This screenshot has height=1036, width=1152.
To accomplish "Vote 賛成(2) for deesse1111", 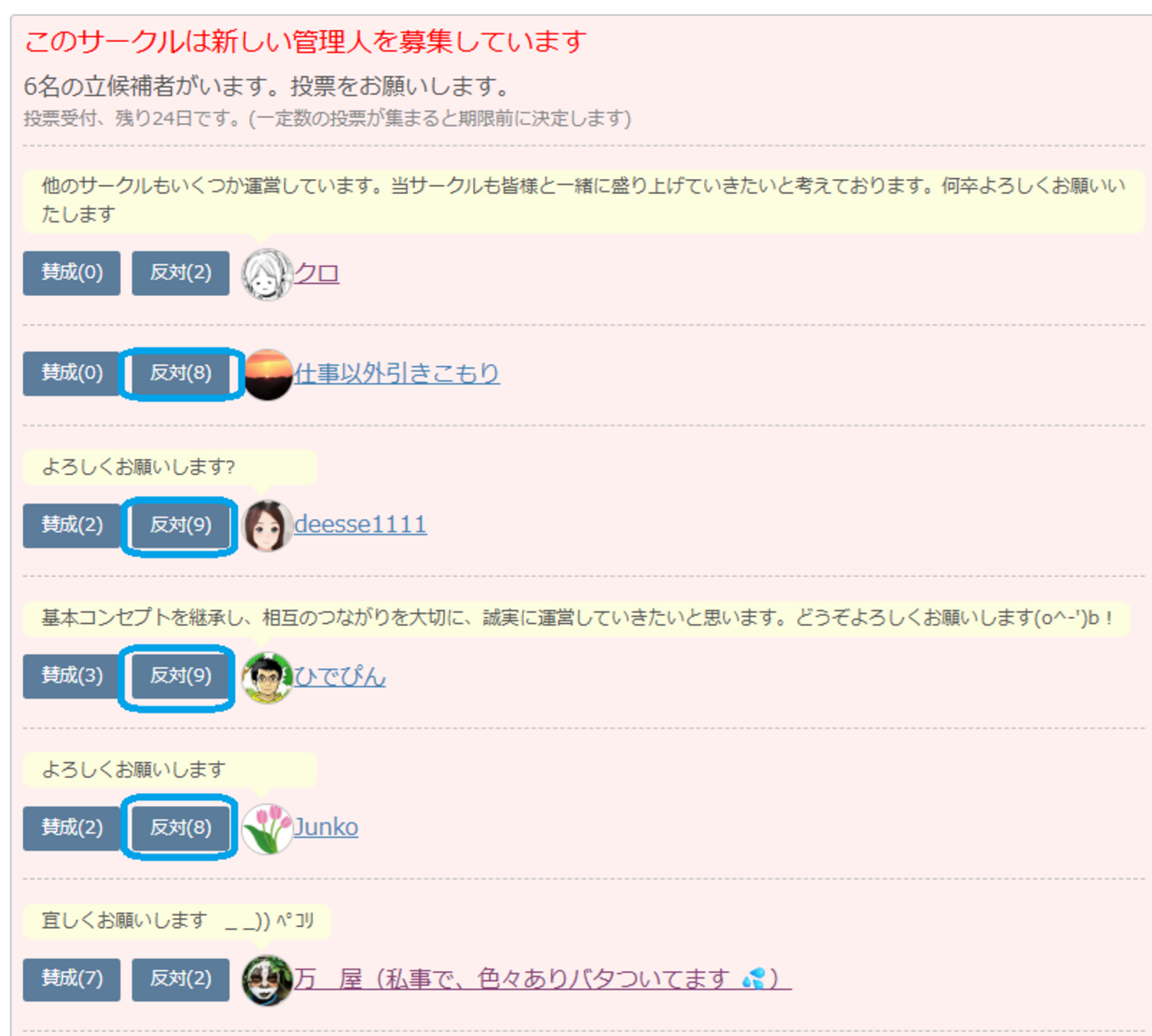I will point(72,525).
